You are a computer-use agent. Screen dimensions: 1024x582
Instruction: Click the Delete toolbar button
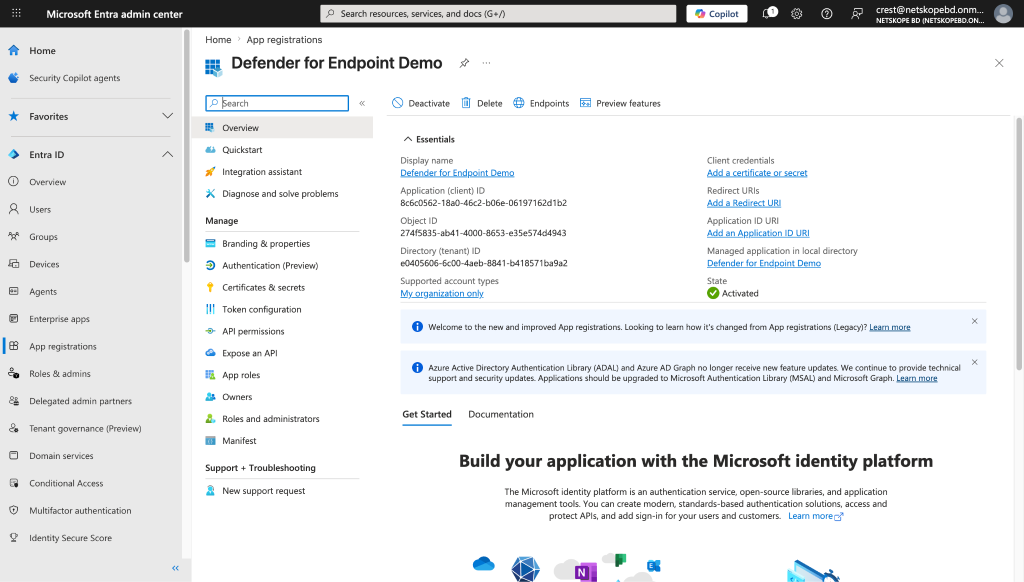(x=481, y=103)
